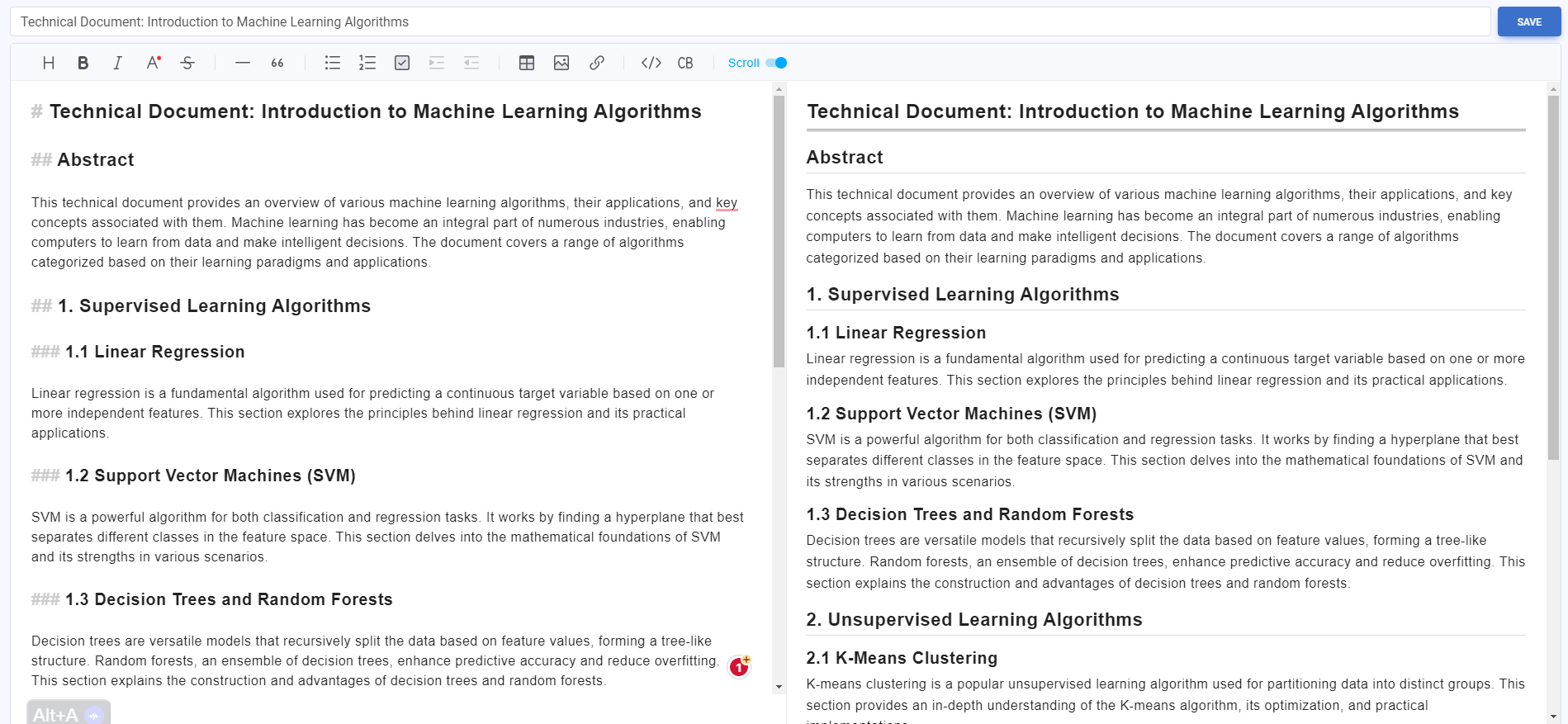The image size is (1568, 724).
Task: Indent the list item
Action: [x=437, y=63]
